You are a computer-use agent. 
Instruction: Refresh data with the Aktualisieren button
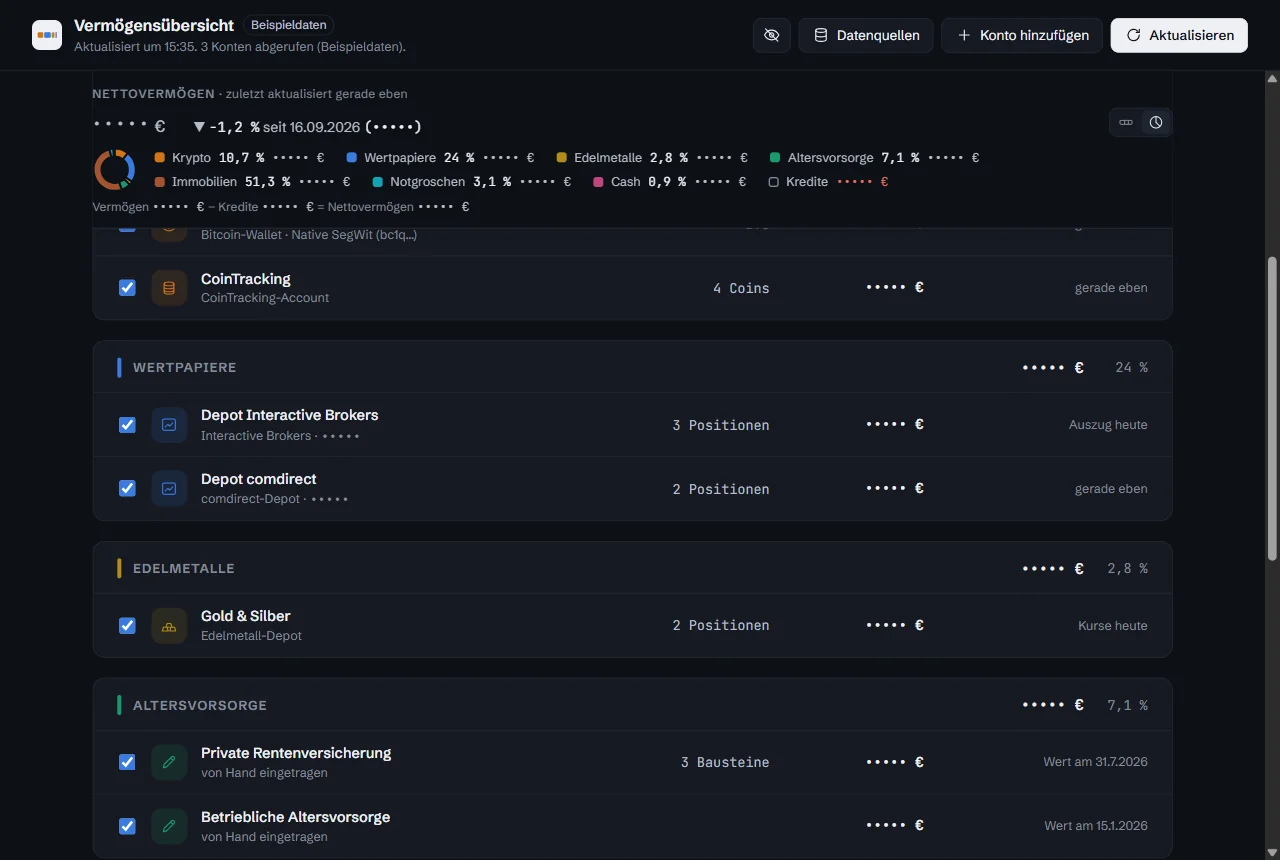tap(1179, 35)
